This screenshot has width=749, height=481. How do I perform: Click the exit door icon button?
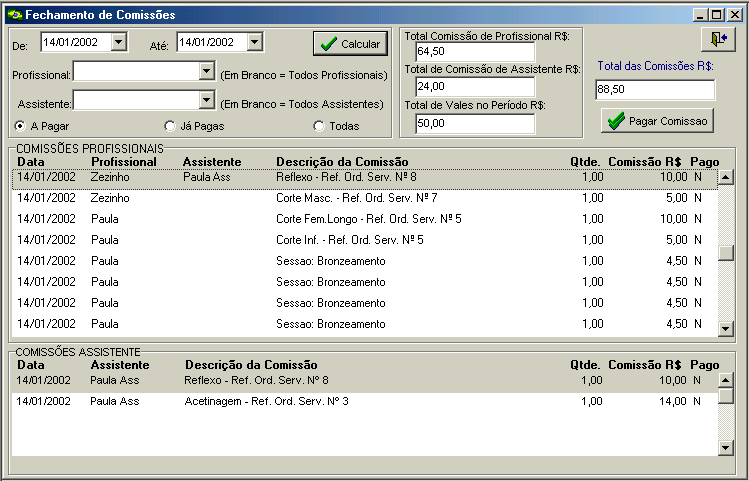pos(718,38)
